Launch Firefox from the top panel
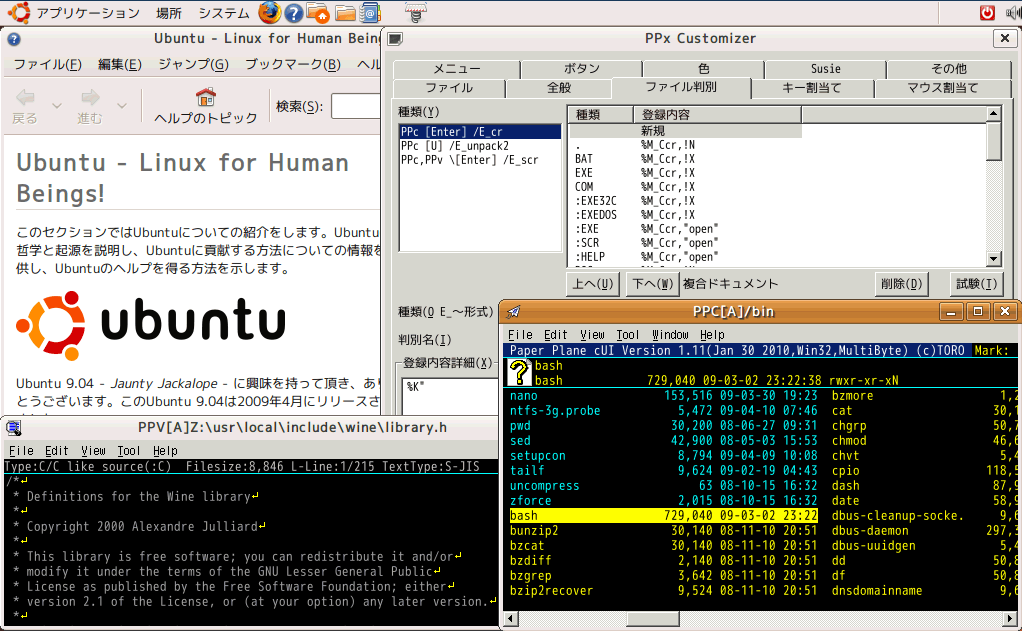This screenshot has width=1022, height=631. click(x=270, y=13)
